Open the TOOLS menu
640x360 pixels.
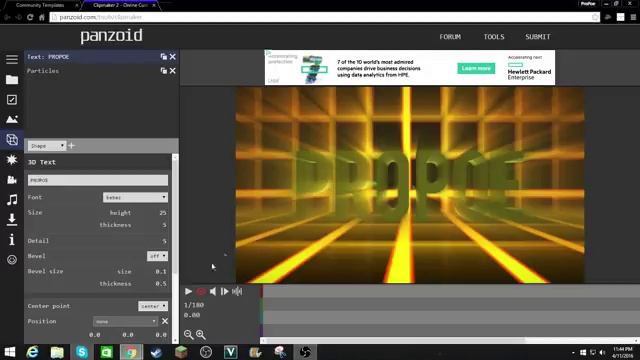(x=494, y=37)
